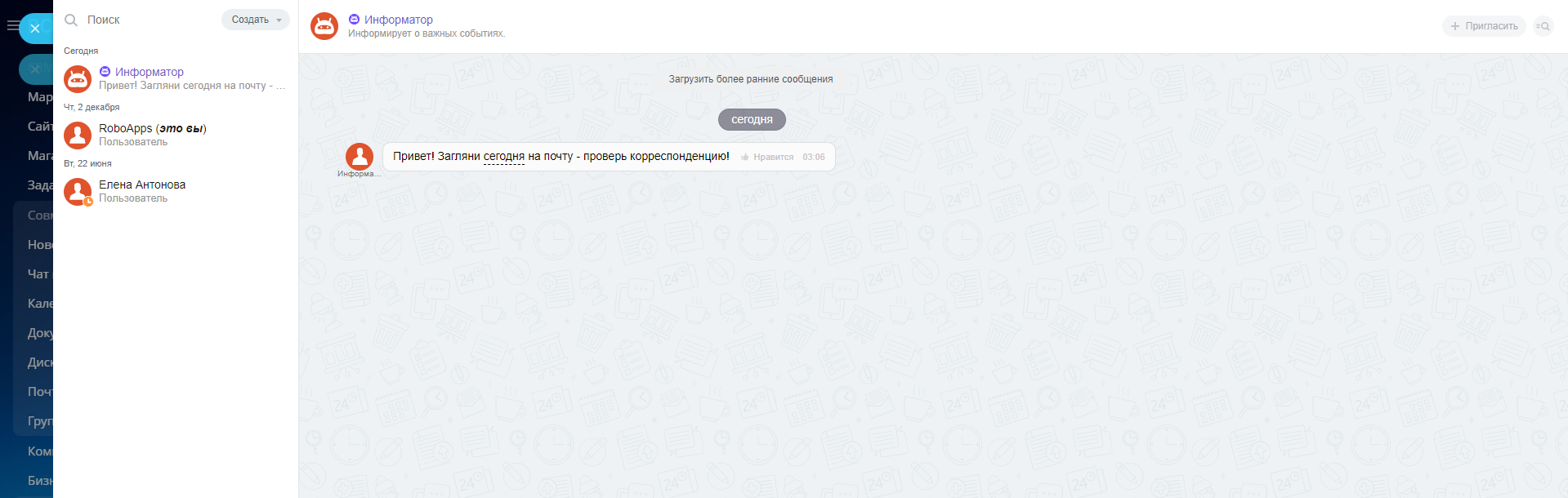The width and height of the screenshot is (1568, 498).
Task: Click the Информатор robot avatar in chat header
Action: click(x=324, y=26)
